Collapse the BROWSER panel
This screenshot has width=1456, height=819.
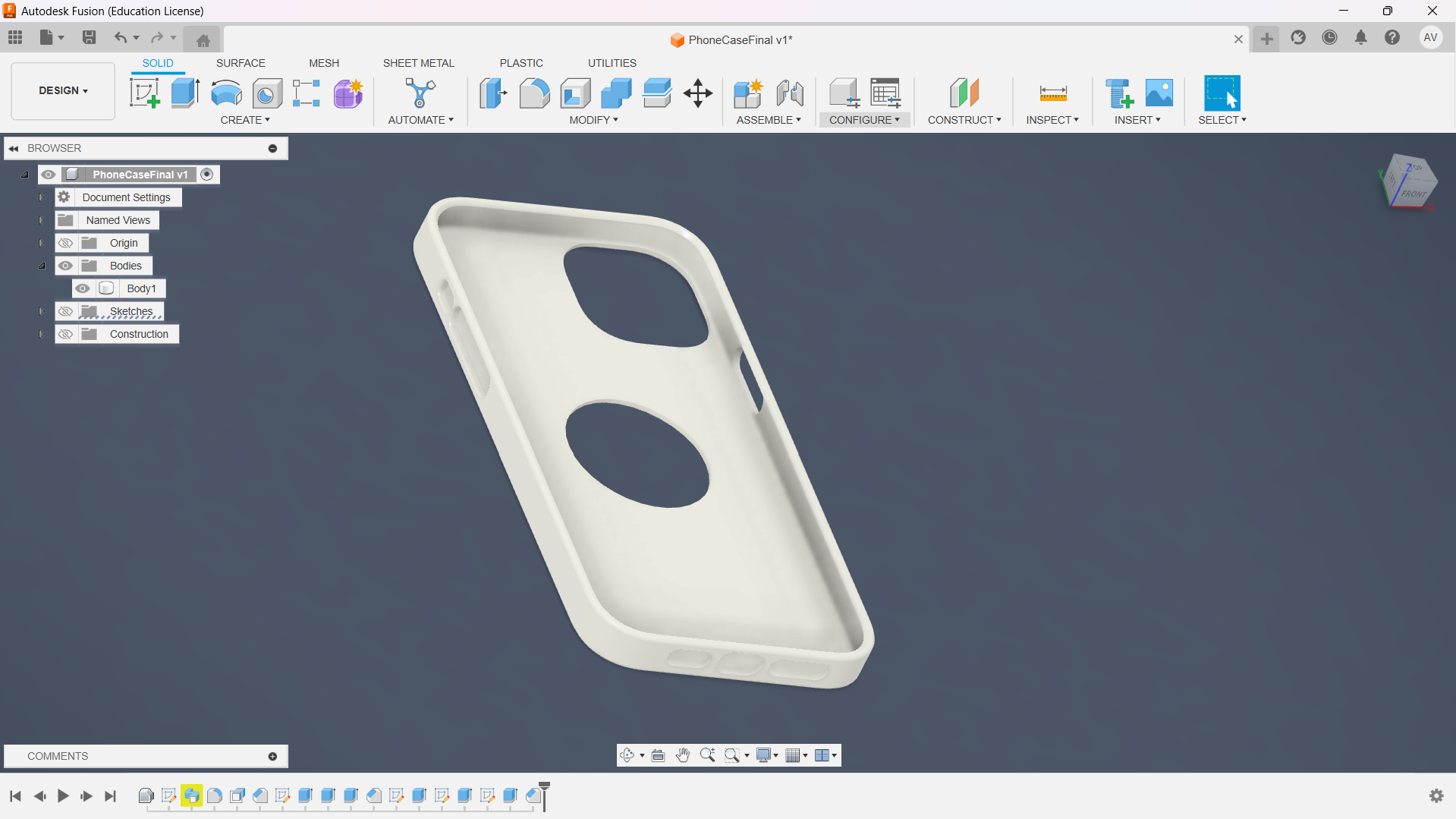point(14,148)
